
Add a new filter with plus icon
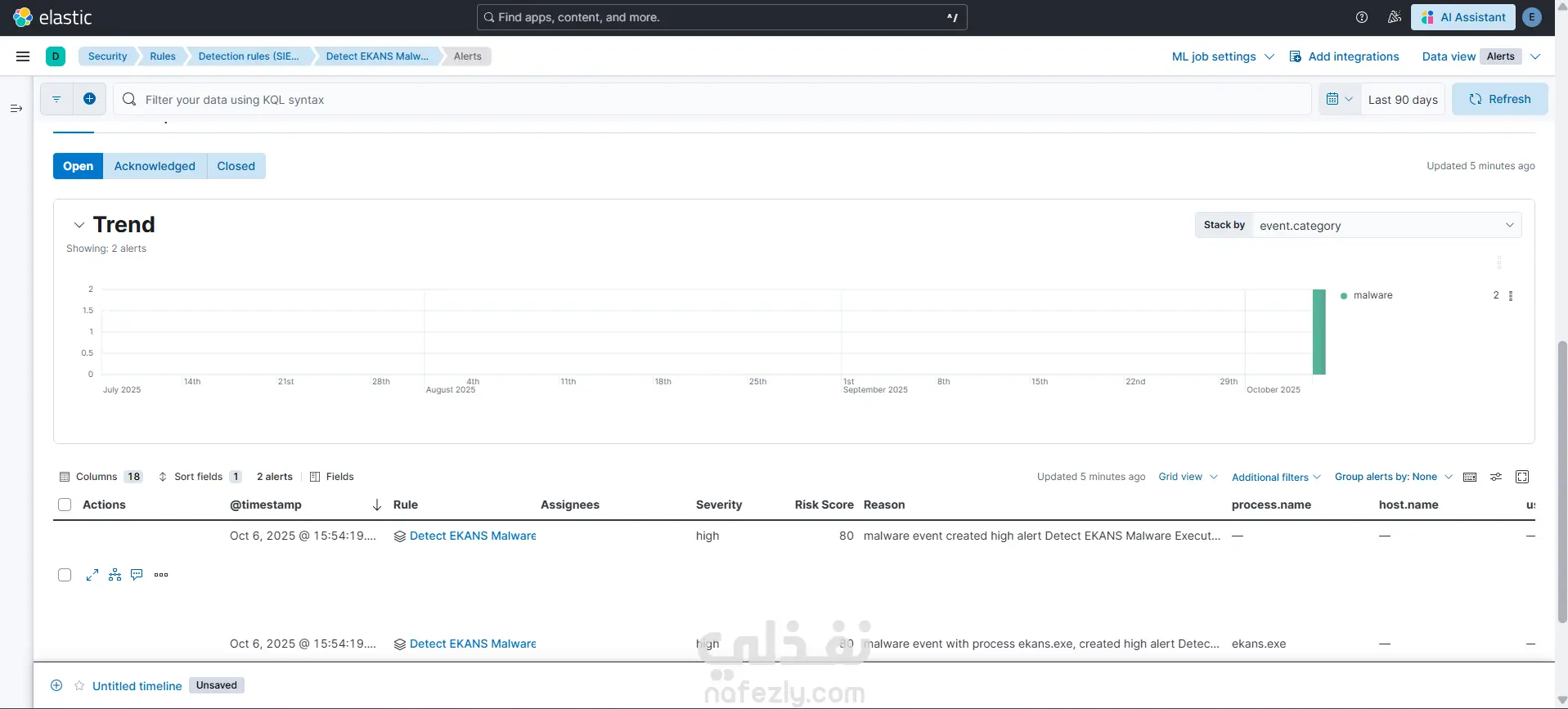90,99
